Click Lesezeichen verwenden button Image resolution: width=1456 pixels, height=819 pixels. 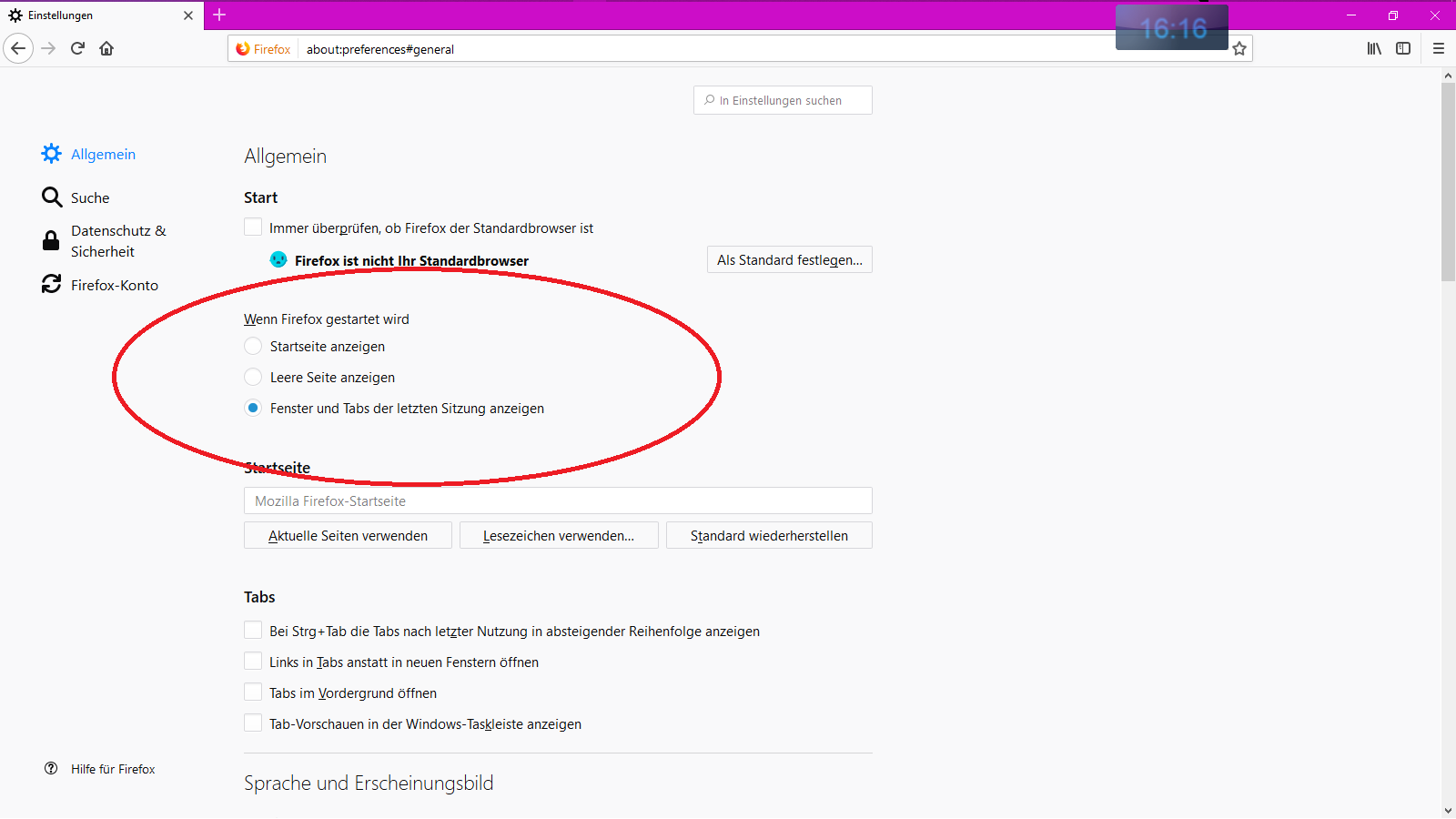click(559, 536)
